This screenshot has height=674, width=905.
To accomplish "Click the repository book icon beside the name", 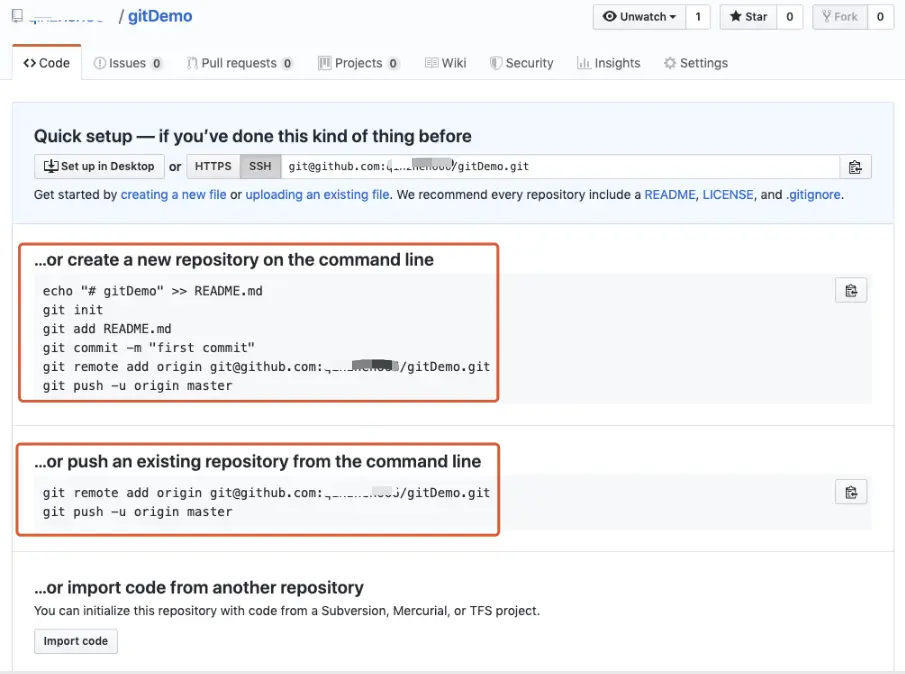I will pos(18,17).
